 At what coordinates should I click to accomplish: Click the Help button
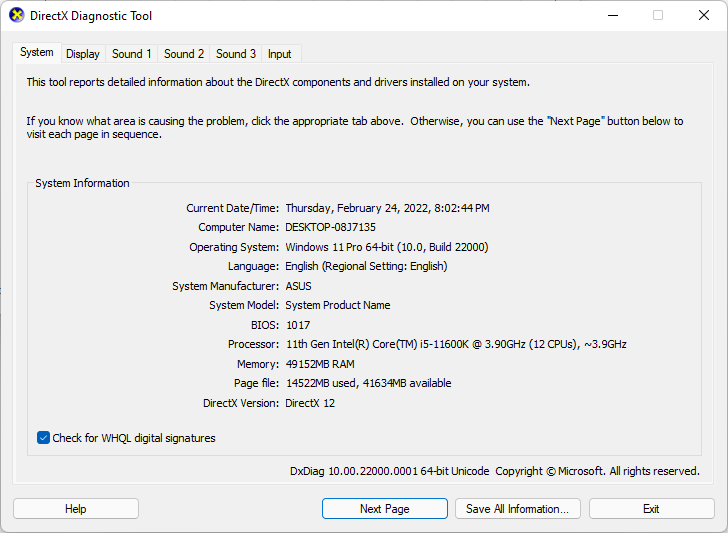pos(76,509)
